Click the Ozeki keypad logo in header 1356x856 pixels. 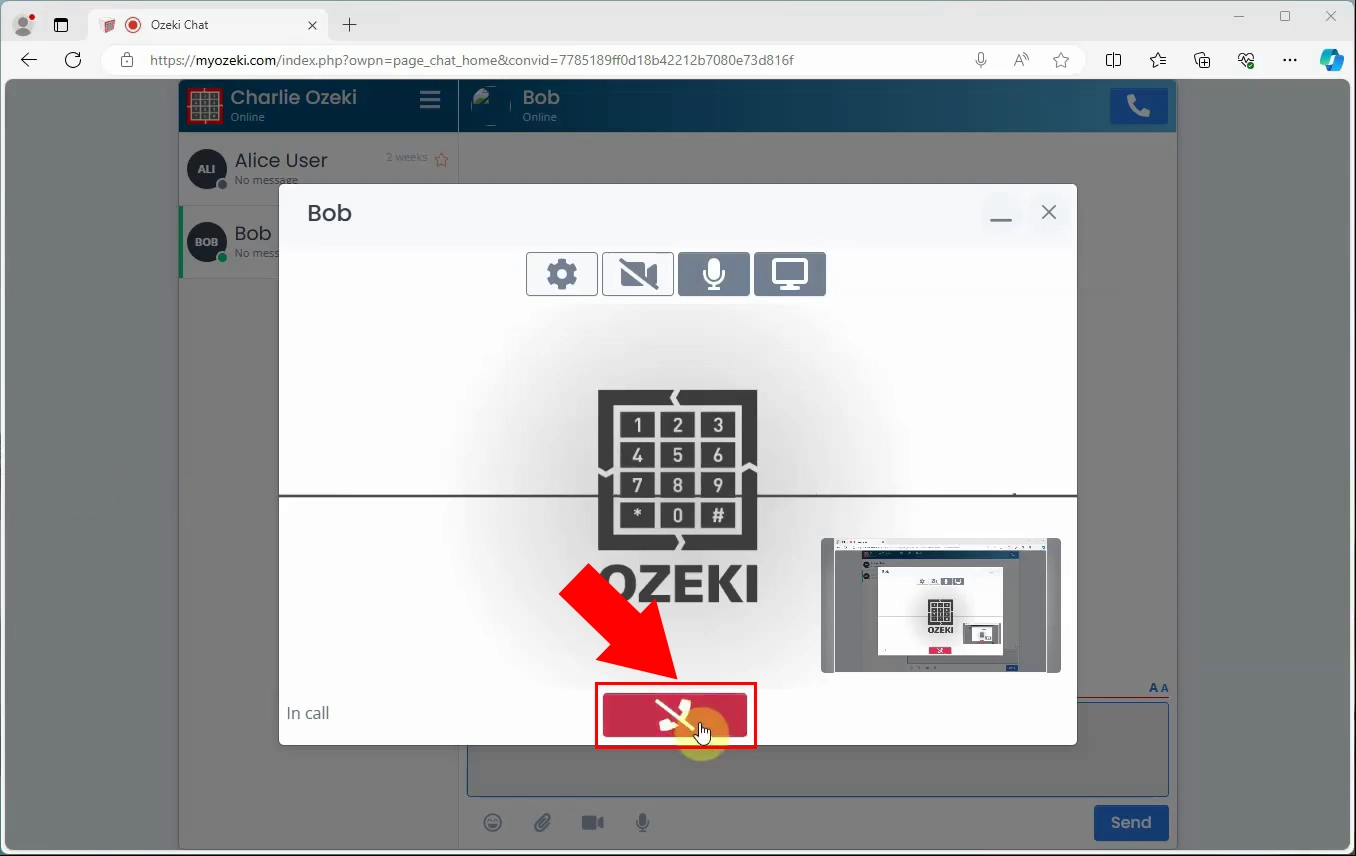(x=205, y=105)
